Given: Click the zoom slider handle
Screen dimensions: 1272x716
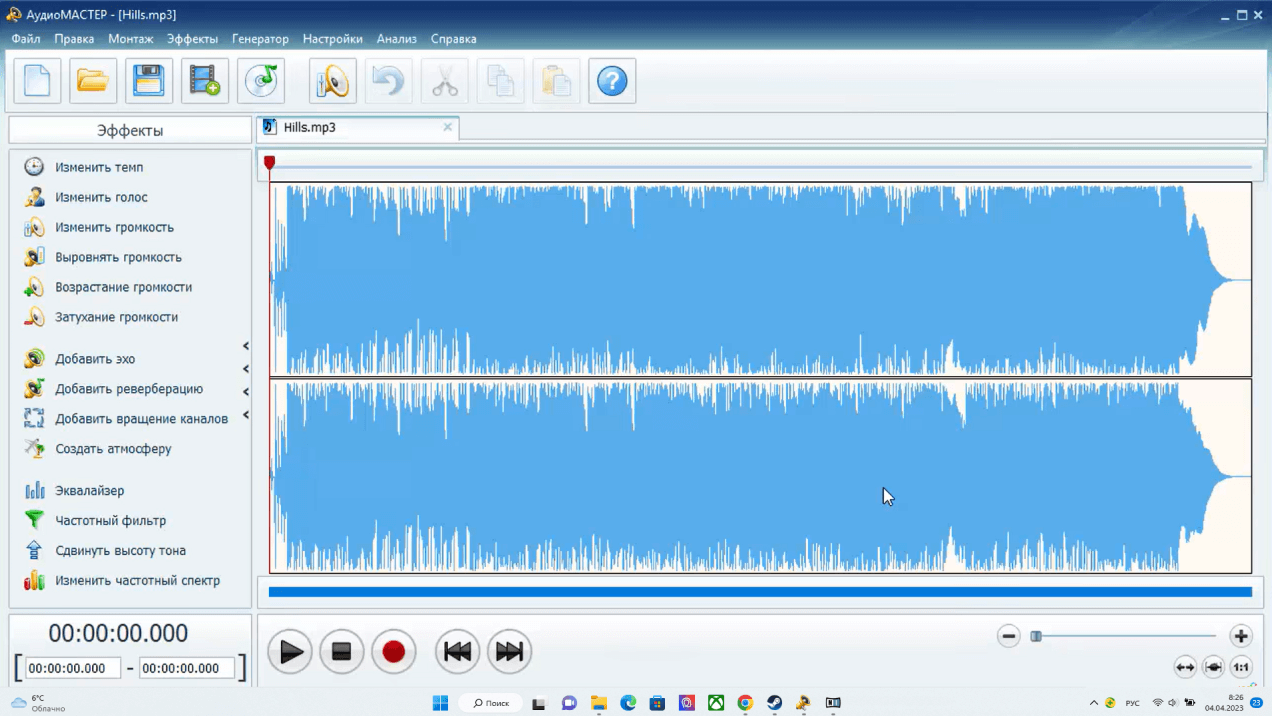Looking at the screenshot, I should pos(1036,636).
